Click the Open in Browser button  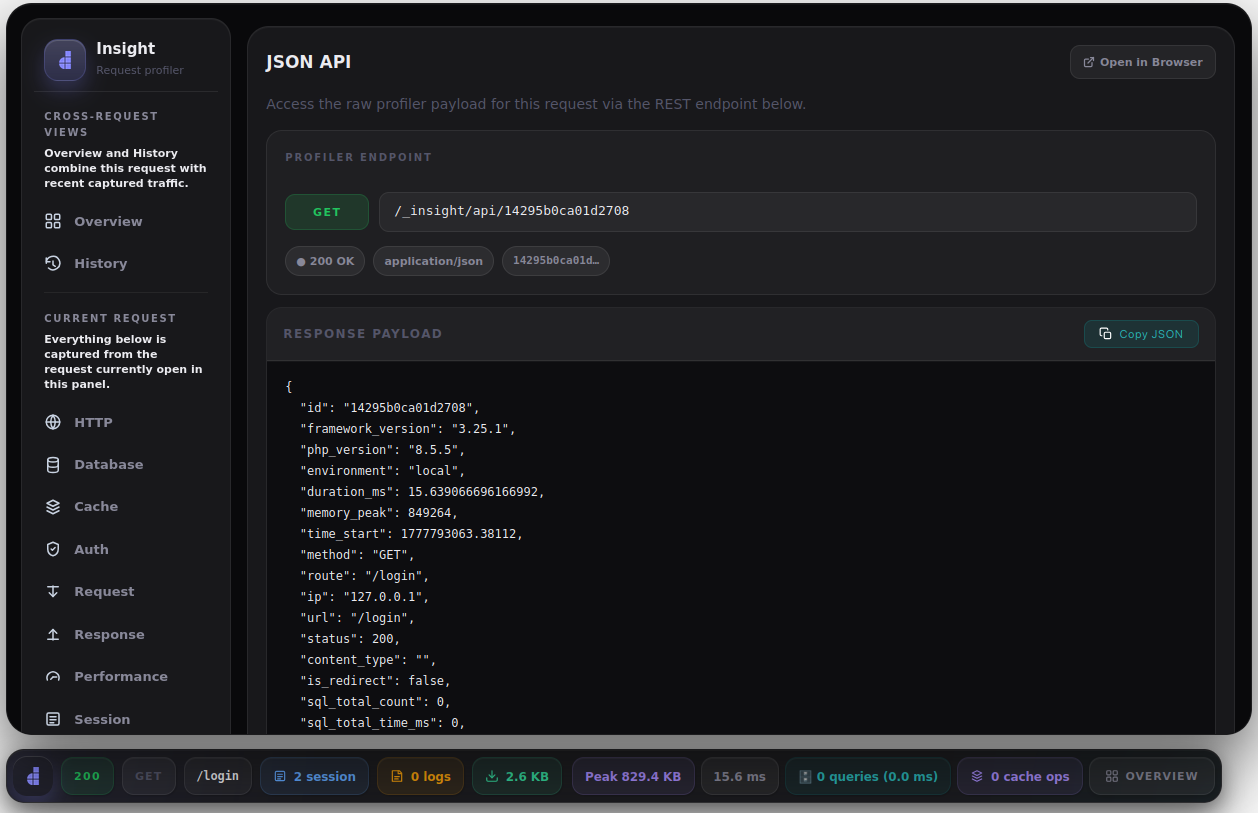pos(1143,62)
